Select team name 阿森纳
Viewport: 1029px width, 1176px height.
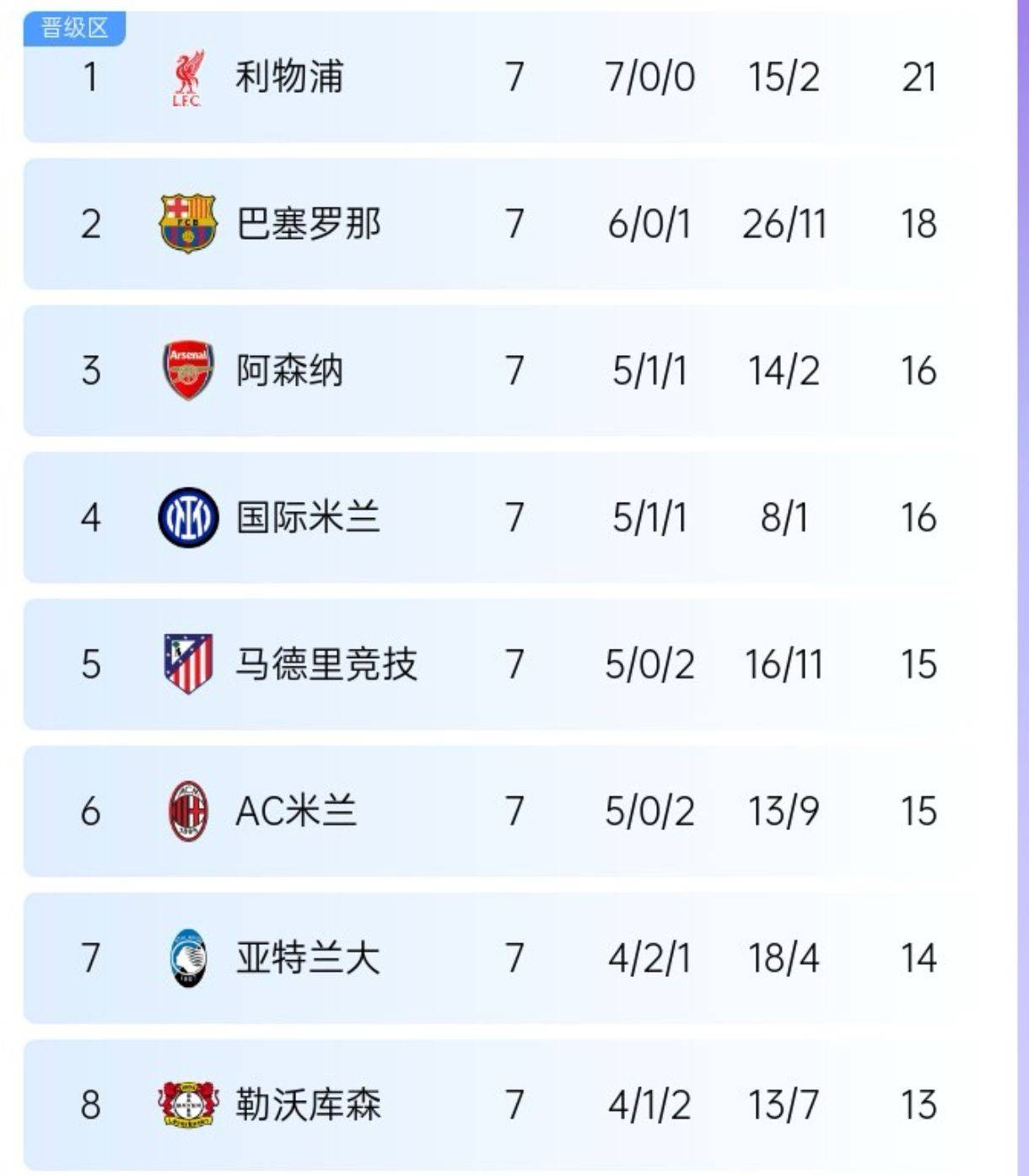(289, 370)
